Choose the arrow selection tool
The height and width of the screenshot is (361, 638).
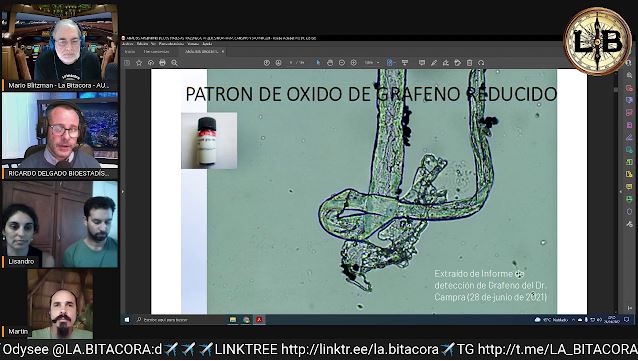tap(318, 63)
